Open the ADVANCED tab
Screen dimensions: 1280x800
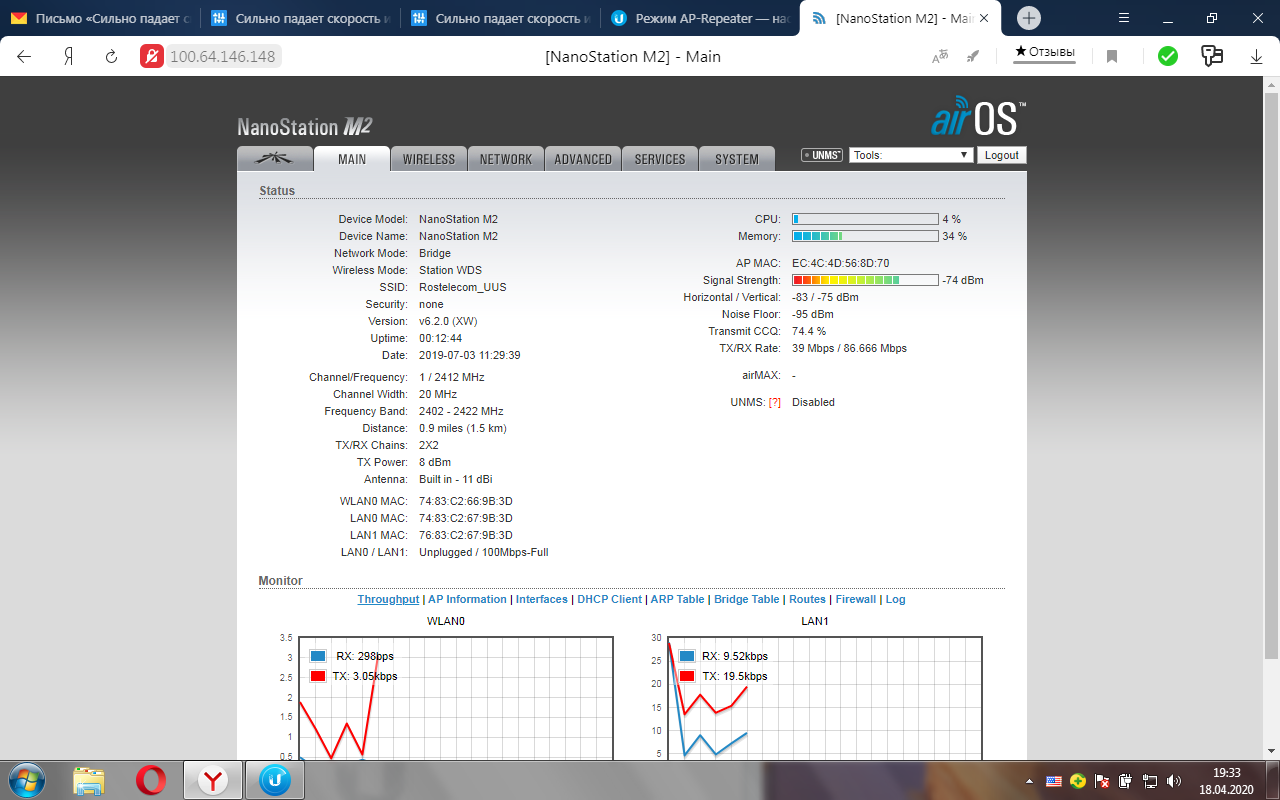coord(583,159)
